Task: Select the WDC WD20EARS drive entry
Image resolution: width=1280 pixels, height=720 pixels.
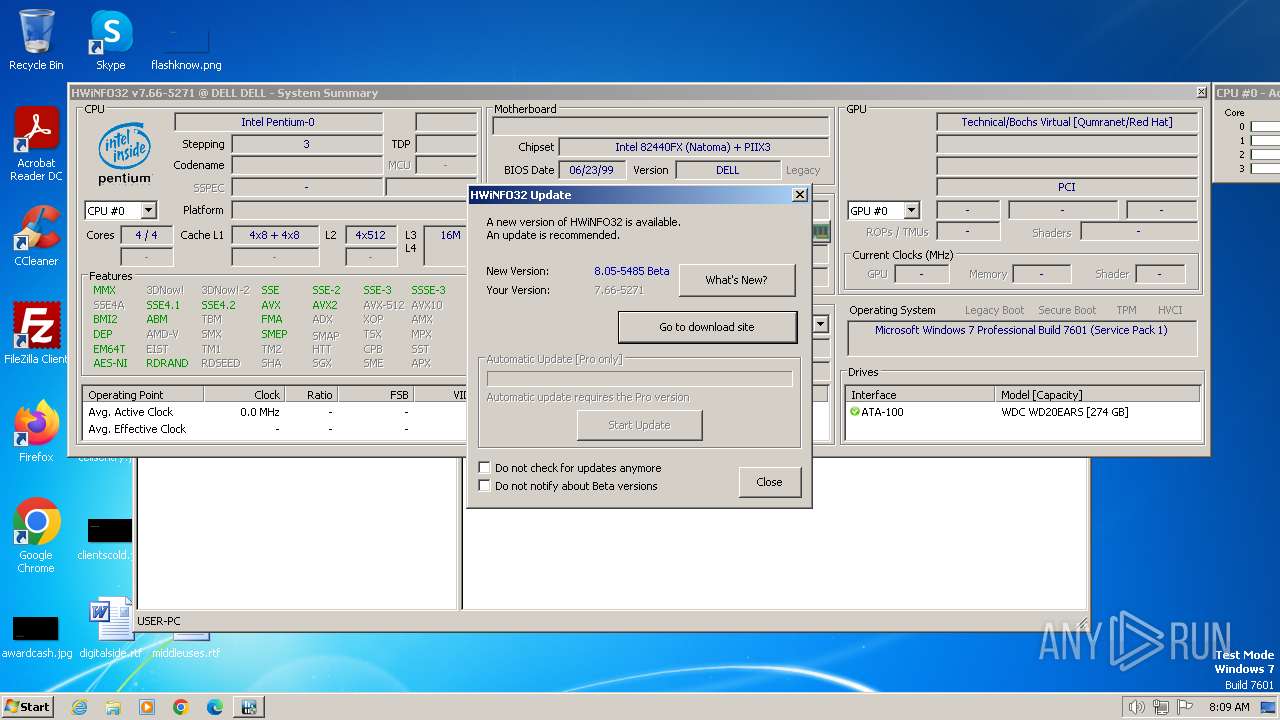Action: pos(1064,412)
